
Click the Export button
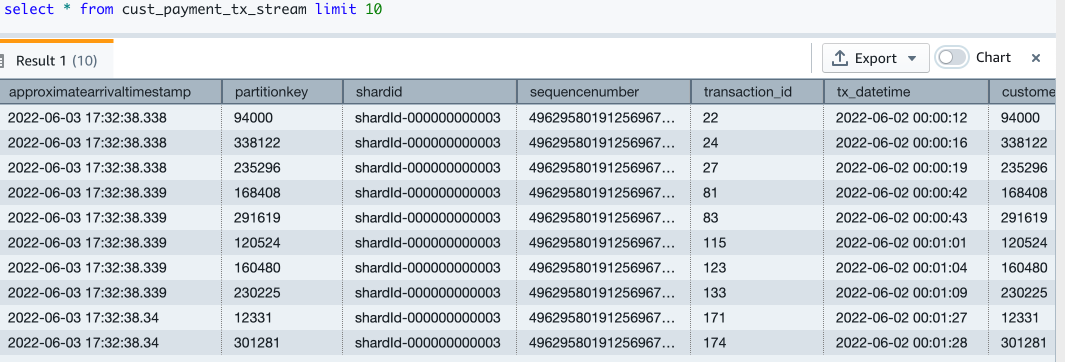875,58
